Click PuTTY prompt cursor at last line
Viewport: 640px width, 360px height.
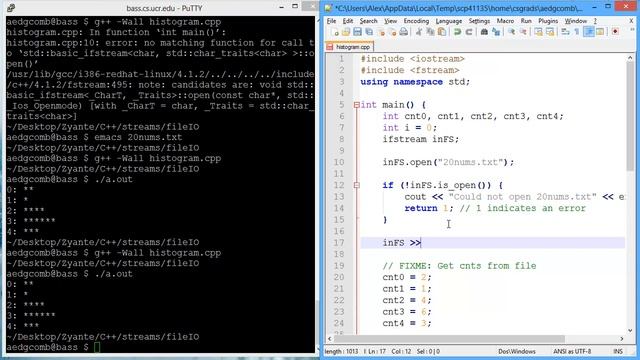pos(97,347)
